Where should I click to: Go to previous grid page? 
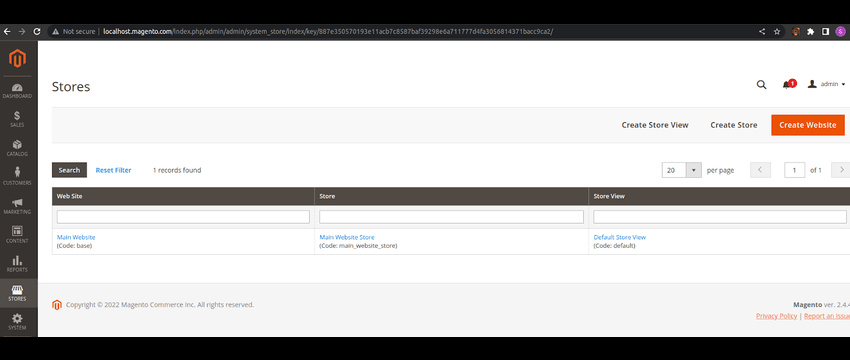pyautogui.click(x=760, y=170)
